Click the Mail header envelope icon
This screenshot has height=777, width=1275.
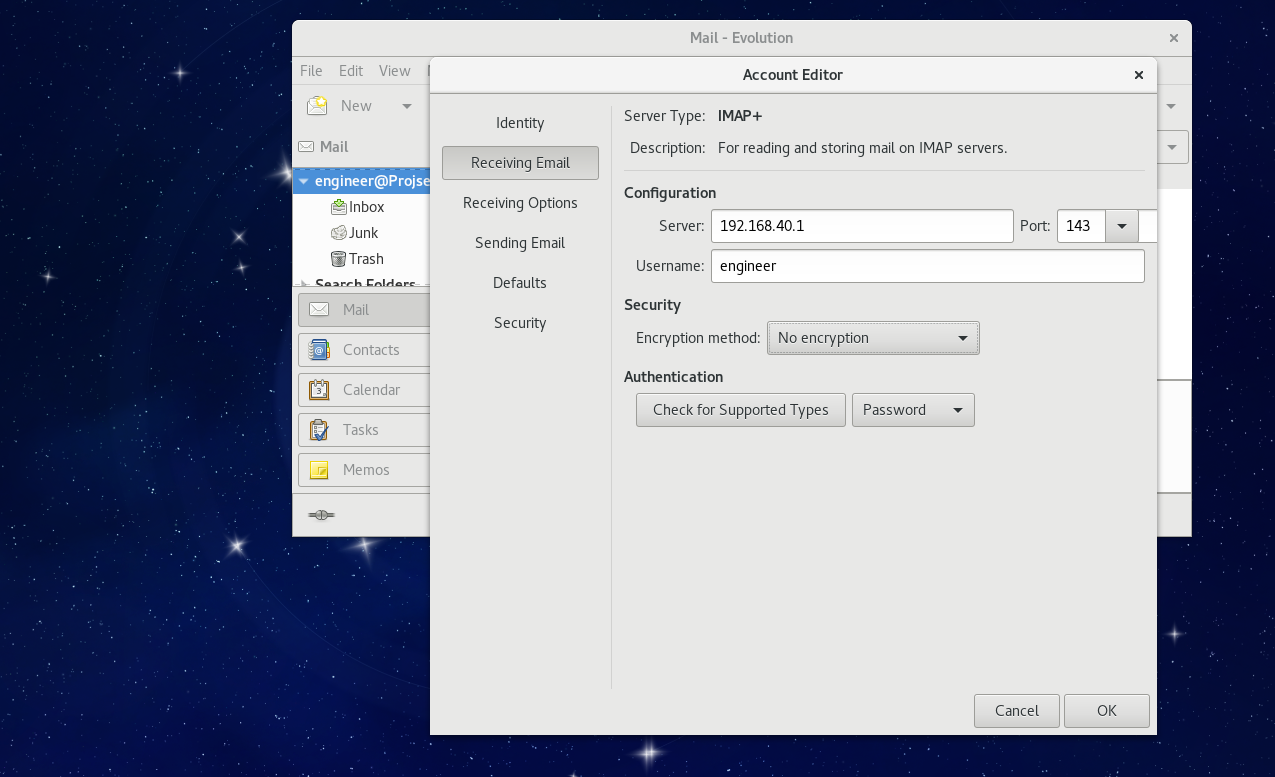(307, 146)
